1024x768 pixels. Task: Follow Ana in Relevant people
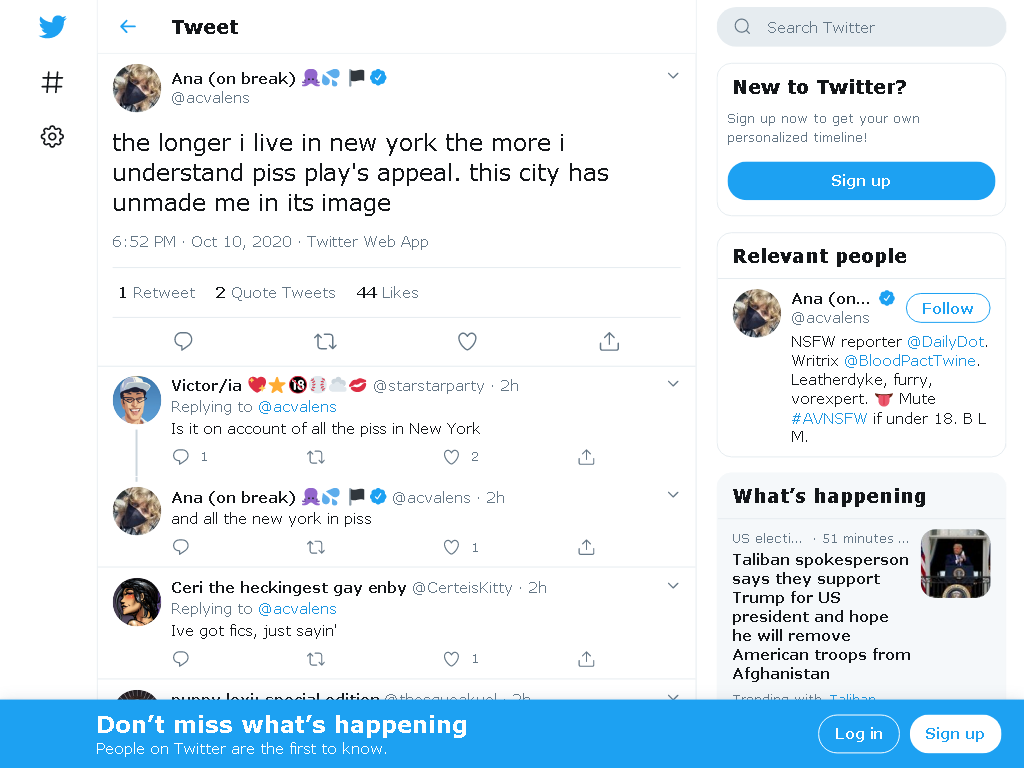(947, 308)
